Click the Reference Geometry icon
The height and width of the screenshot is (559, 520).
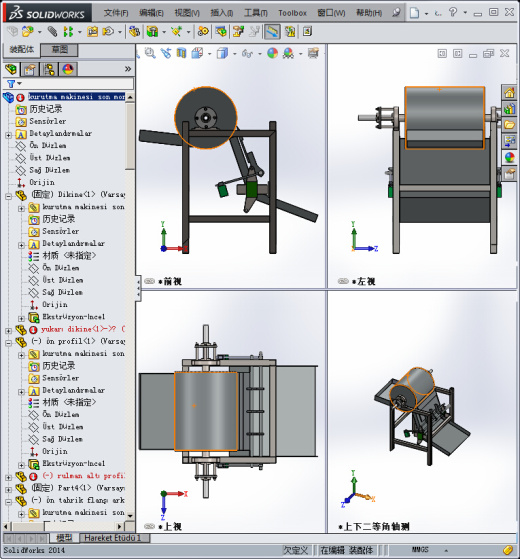(176, 32)
